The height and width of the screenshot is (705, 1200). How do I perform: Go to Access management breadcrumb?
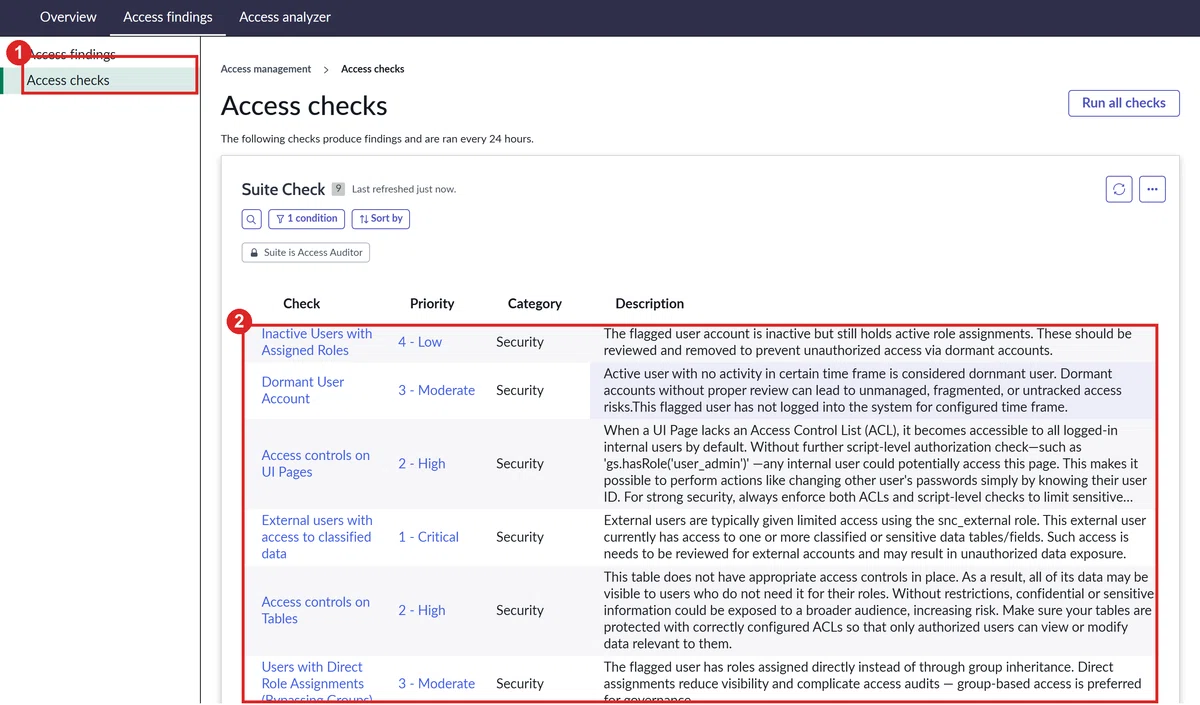(266, 69)
